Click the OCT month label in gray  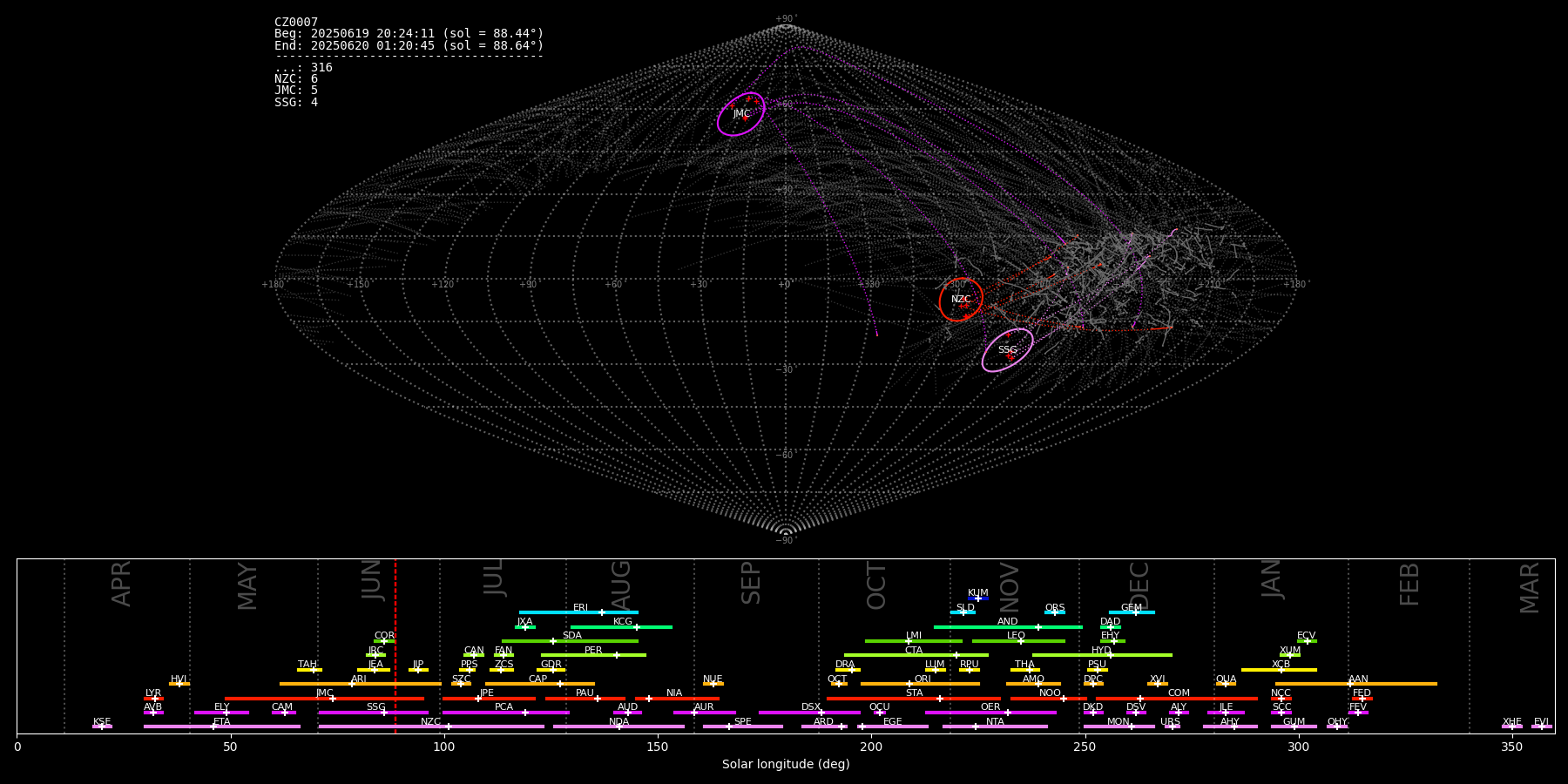pyautogui.click(x=876, y=586)
